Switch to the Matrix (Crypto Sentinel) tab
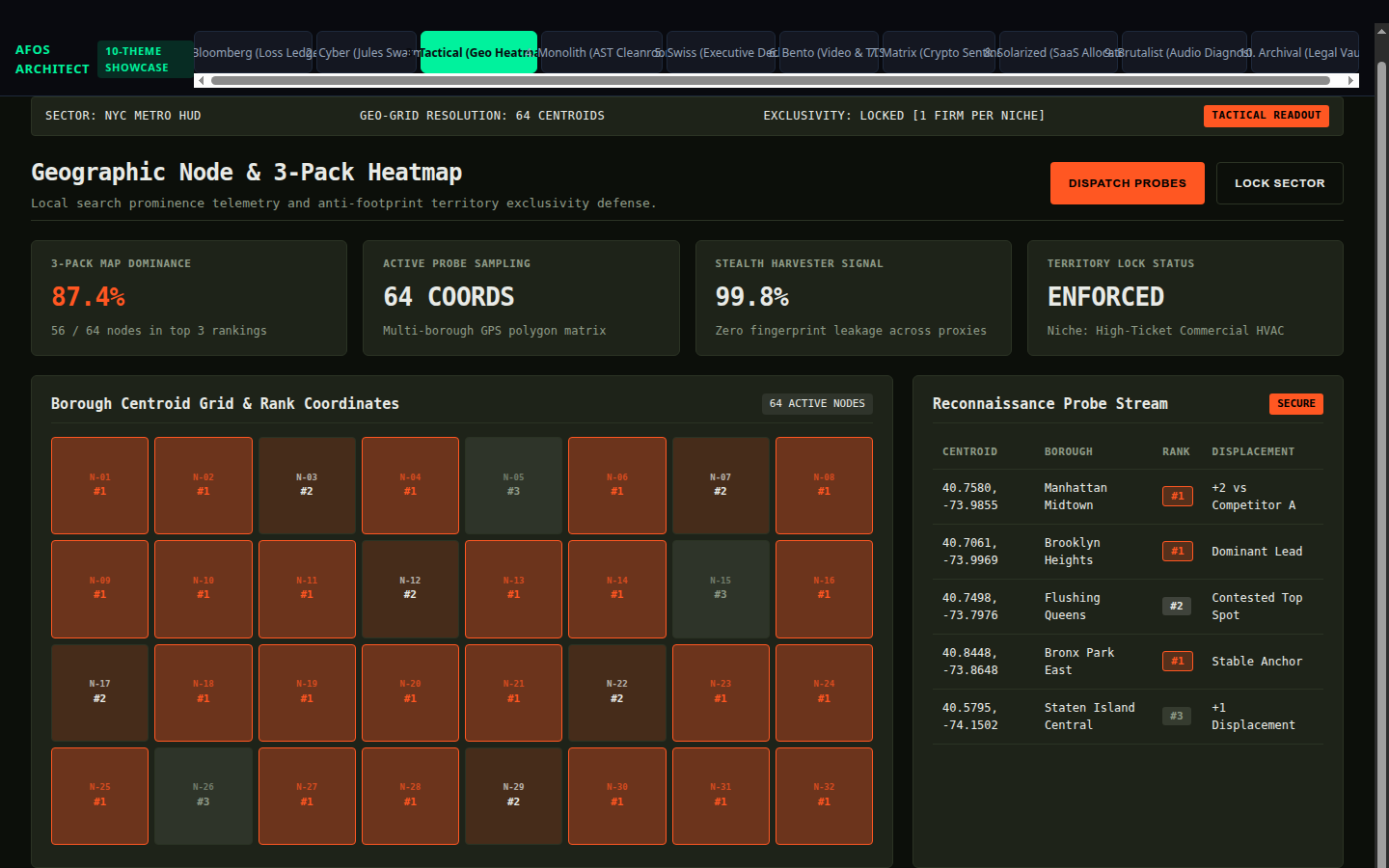This screenshot has height=868, width=1389. pos(940,52)
